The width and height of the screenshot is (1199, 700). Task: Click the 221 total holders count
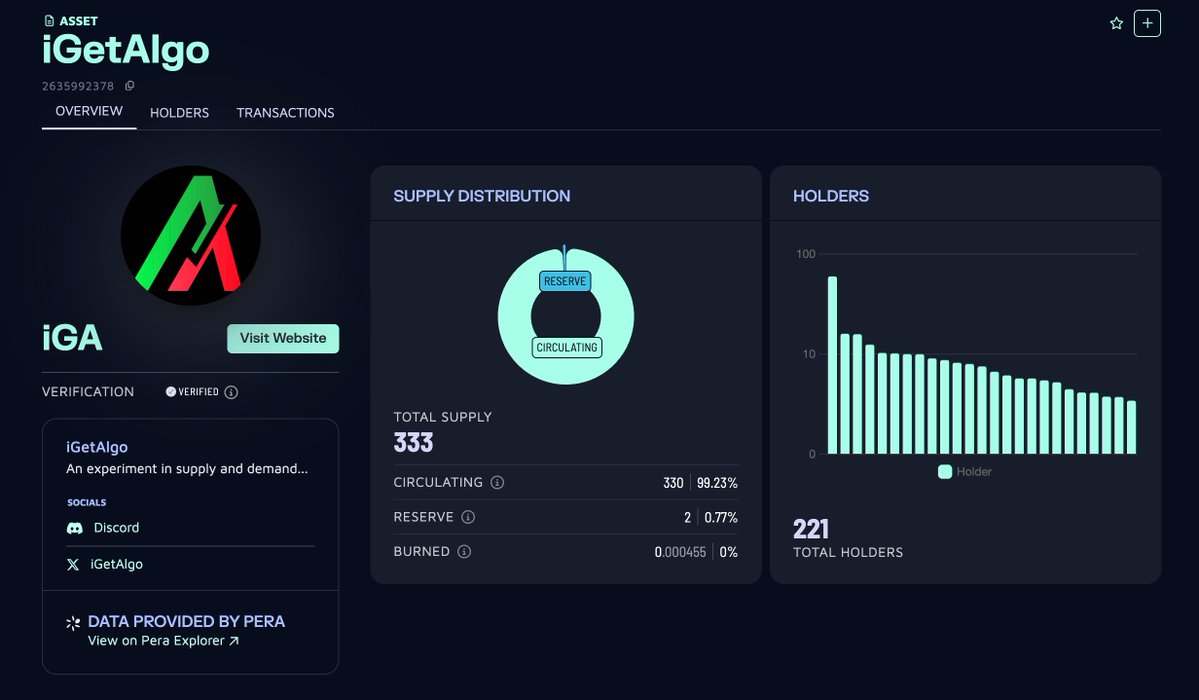click(811, 529)
